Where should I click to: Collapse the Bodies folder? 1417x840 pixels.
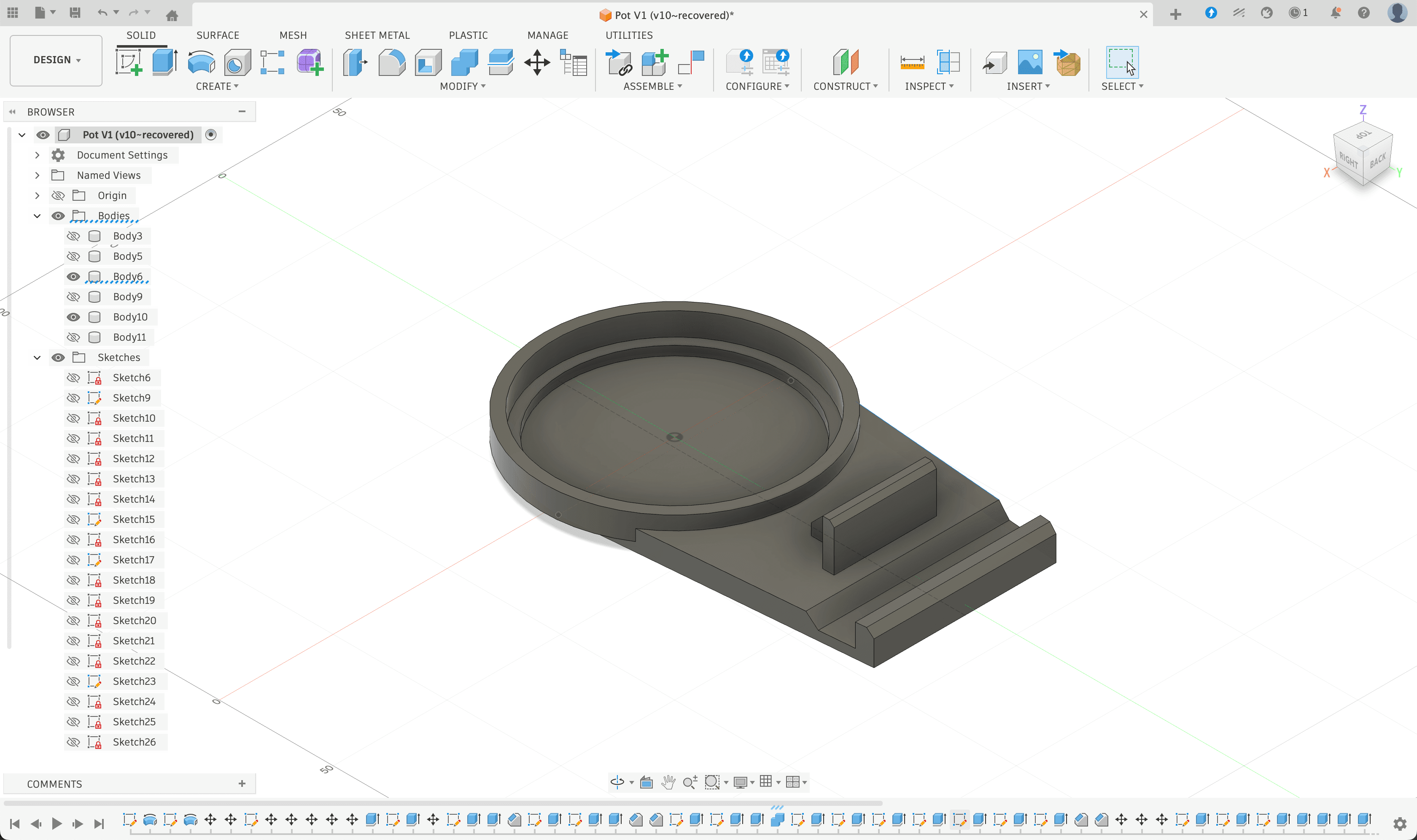[38, 215]
